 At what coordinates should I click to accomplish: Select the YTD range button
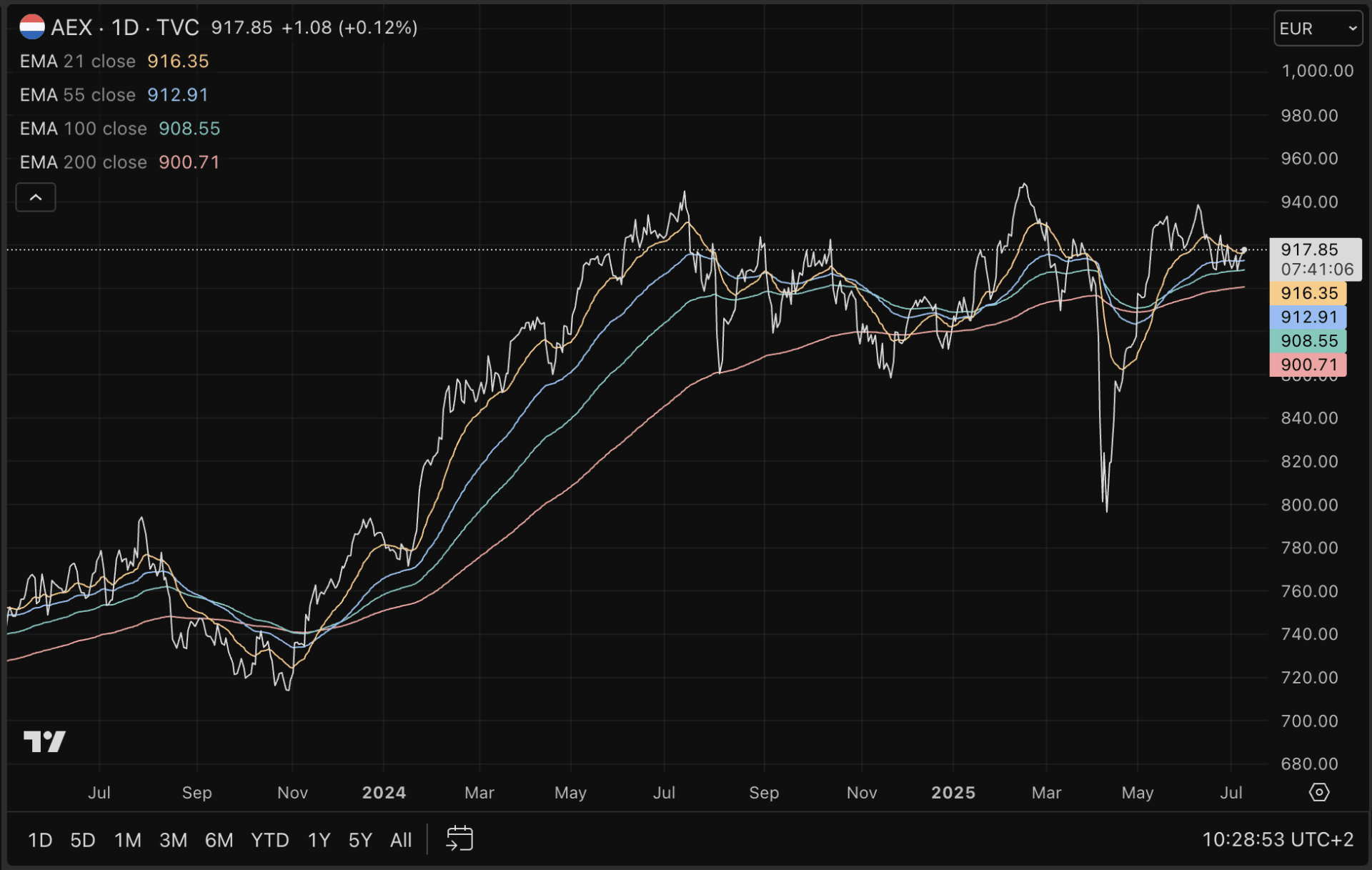(269, 840)
